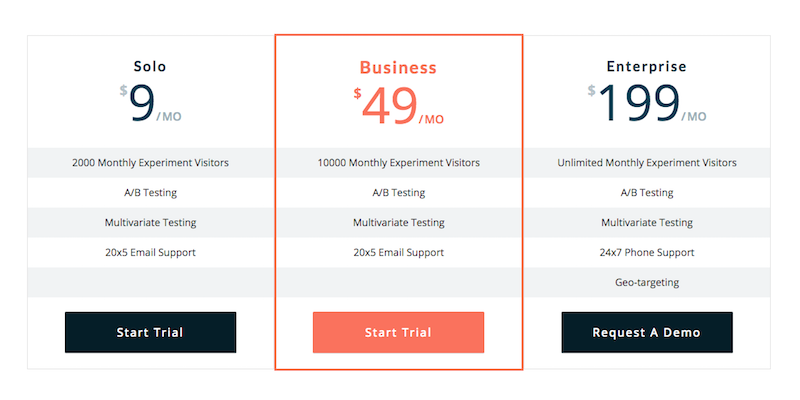Image resolution: width=800 pixels, height=400 pixels.
Task: Click 2000 Monthly Experiment Visitors row
Action: coord(150,162)
